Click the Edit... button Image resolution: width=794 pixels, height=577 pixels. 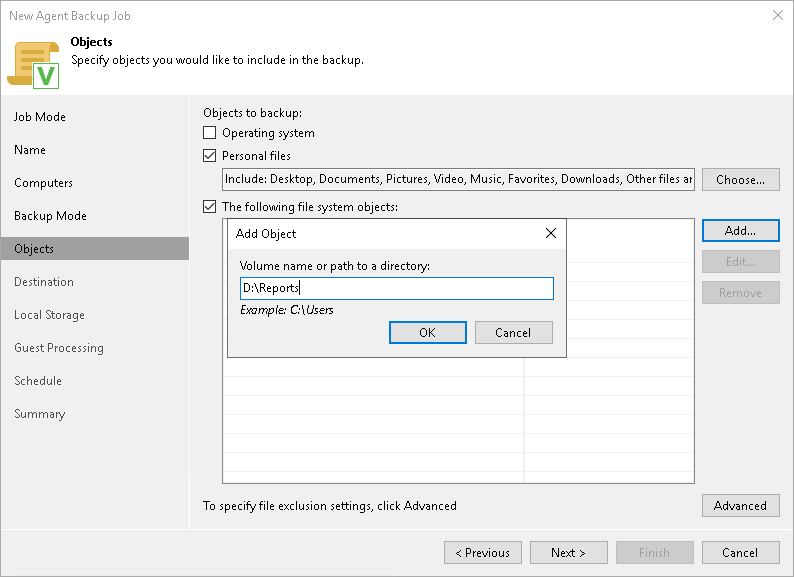pyautogui.click(x=740, y=261)
